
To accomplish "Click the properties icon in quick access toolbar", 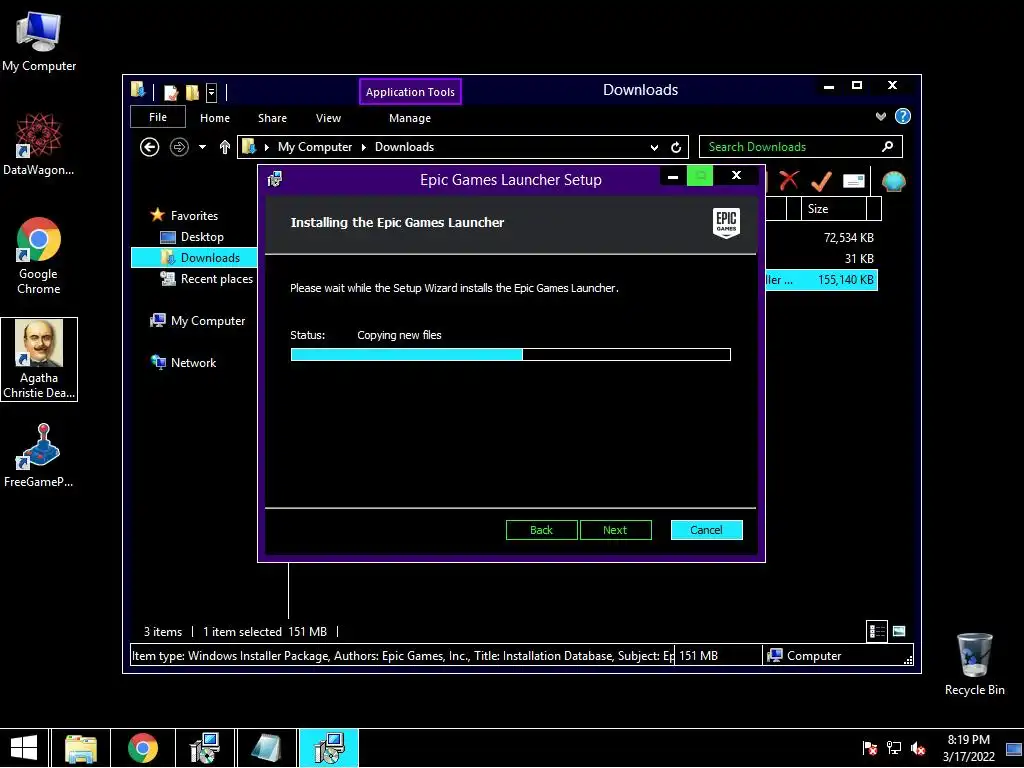I will click(171, 92).
